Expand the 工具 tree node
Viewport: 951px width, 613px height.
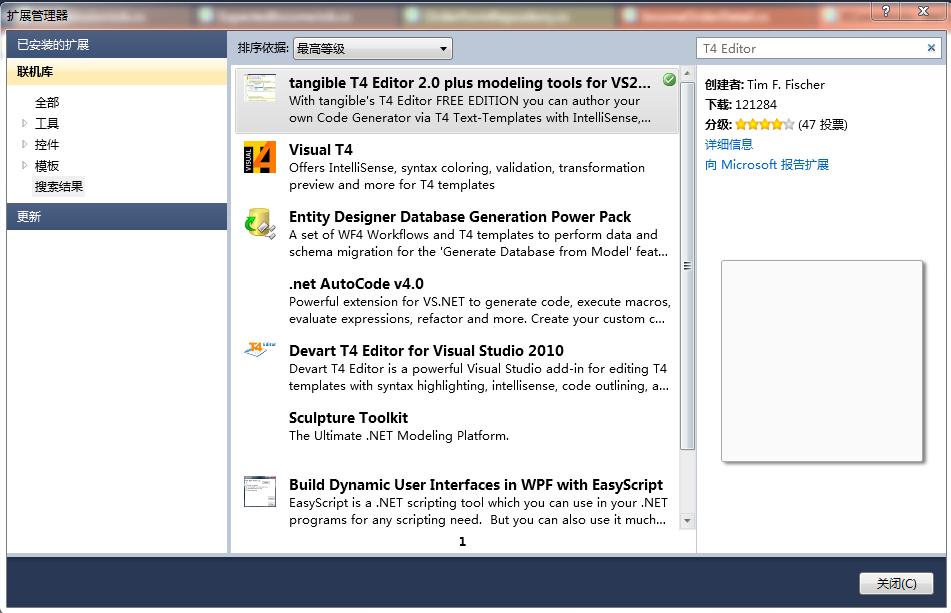(x=24, y=123)
